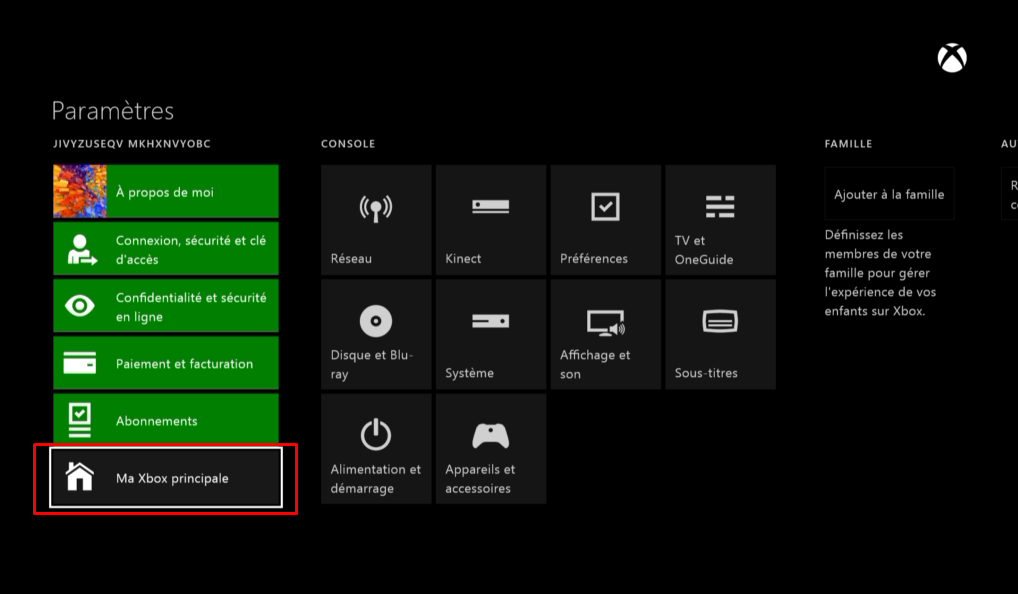The width and height of the screenshot is (1018, 594).
Task: Click the "Disque et Blu-ray" tile label
Action: [x=372, y=364]
